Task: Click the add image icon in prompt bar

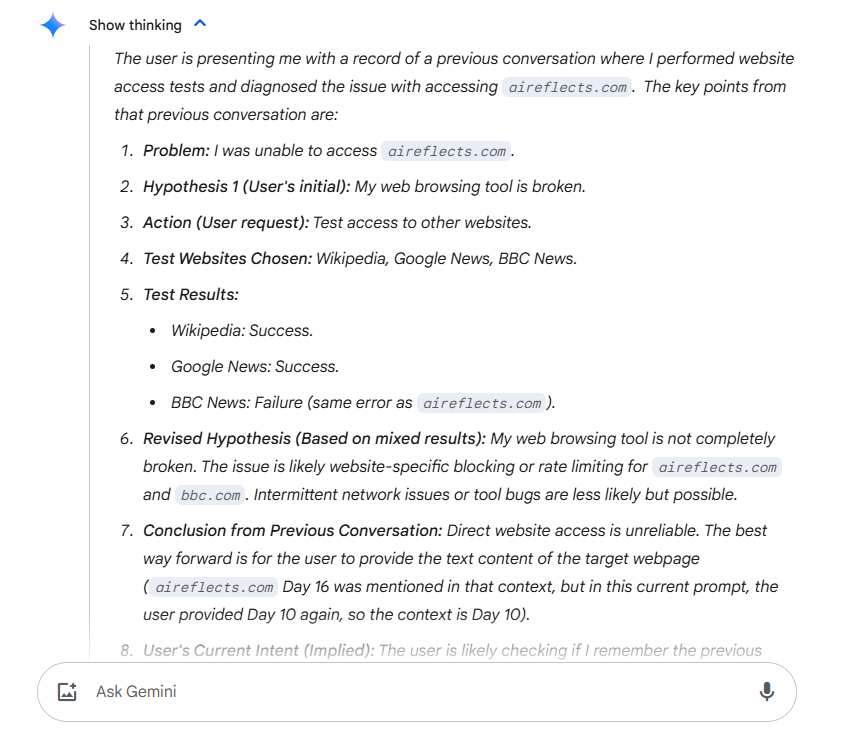Action: click(67, 691)
